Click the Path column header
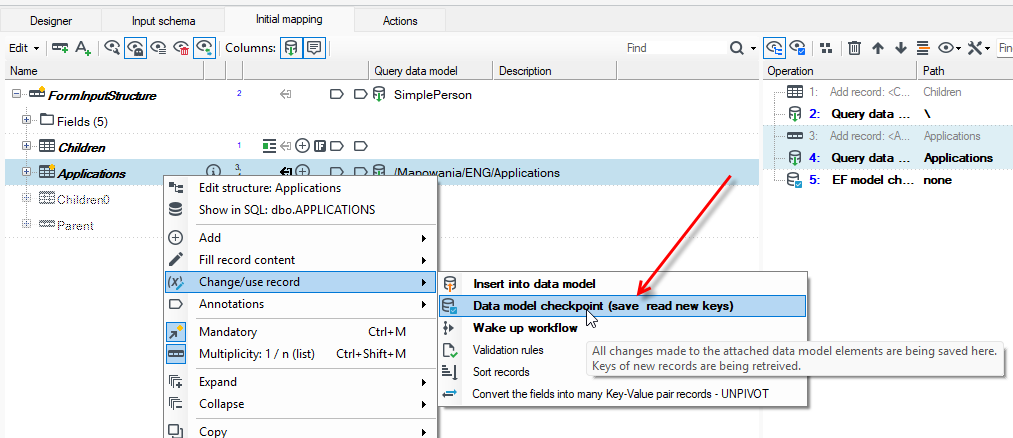The height and width of the screenshot is (438, 1013). pyautogui.click(x=964, y=71)
